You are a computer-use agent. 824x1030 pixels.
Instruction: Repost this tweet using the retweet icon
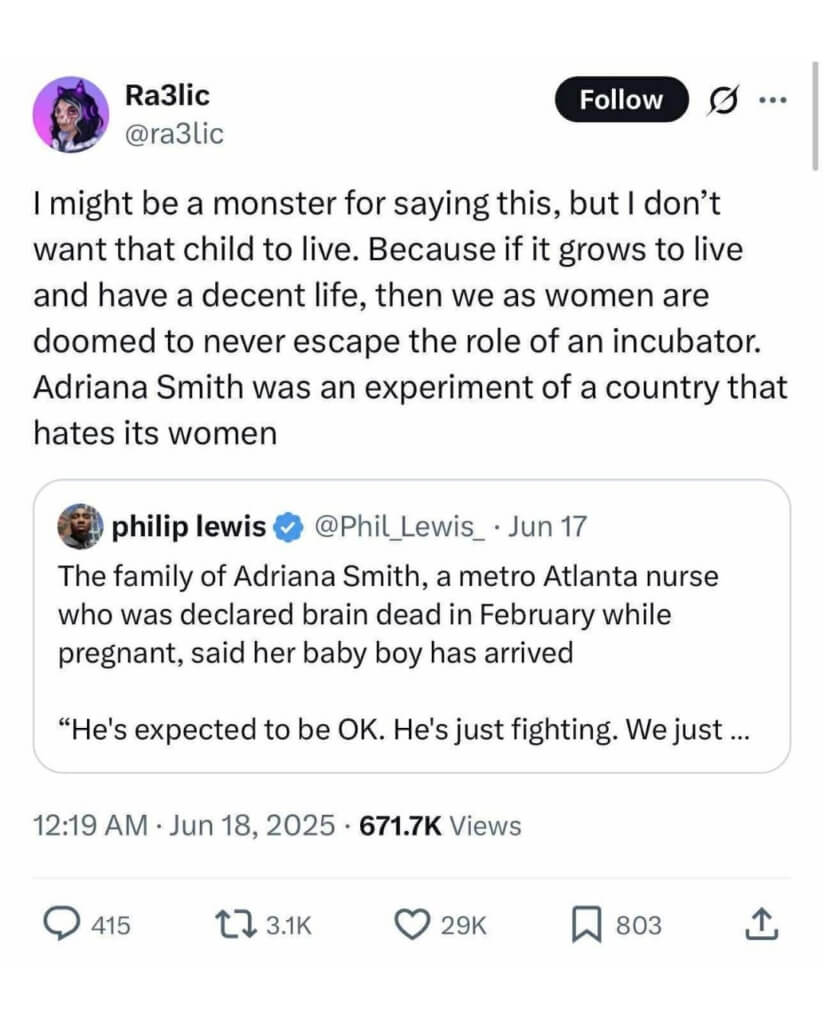click(236, 925)
